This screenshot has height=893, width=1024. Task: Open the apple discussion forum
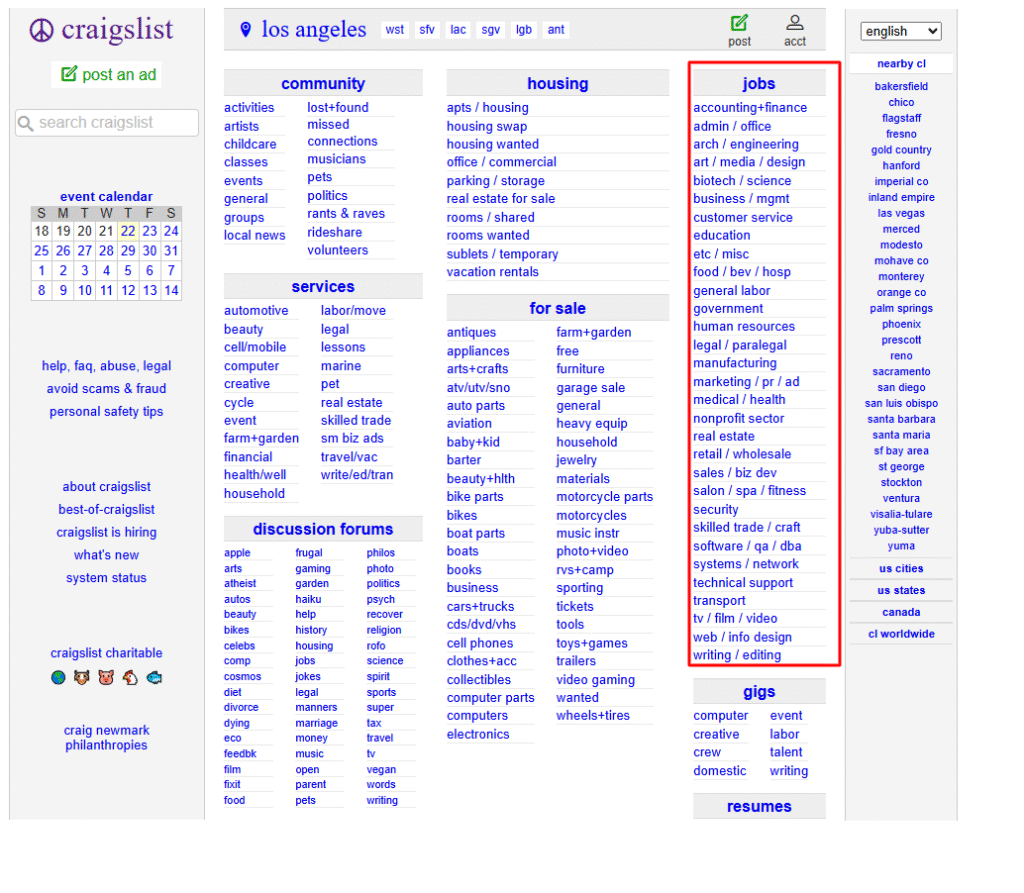[237, 553]
